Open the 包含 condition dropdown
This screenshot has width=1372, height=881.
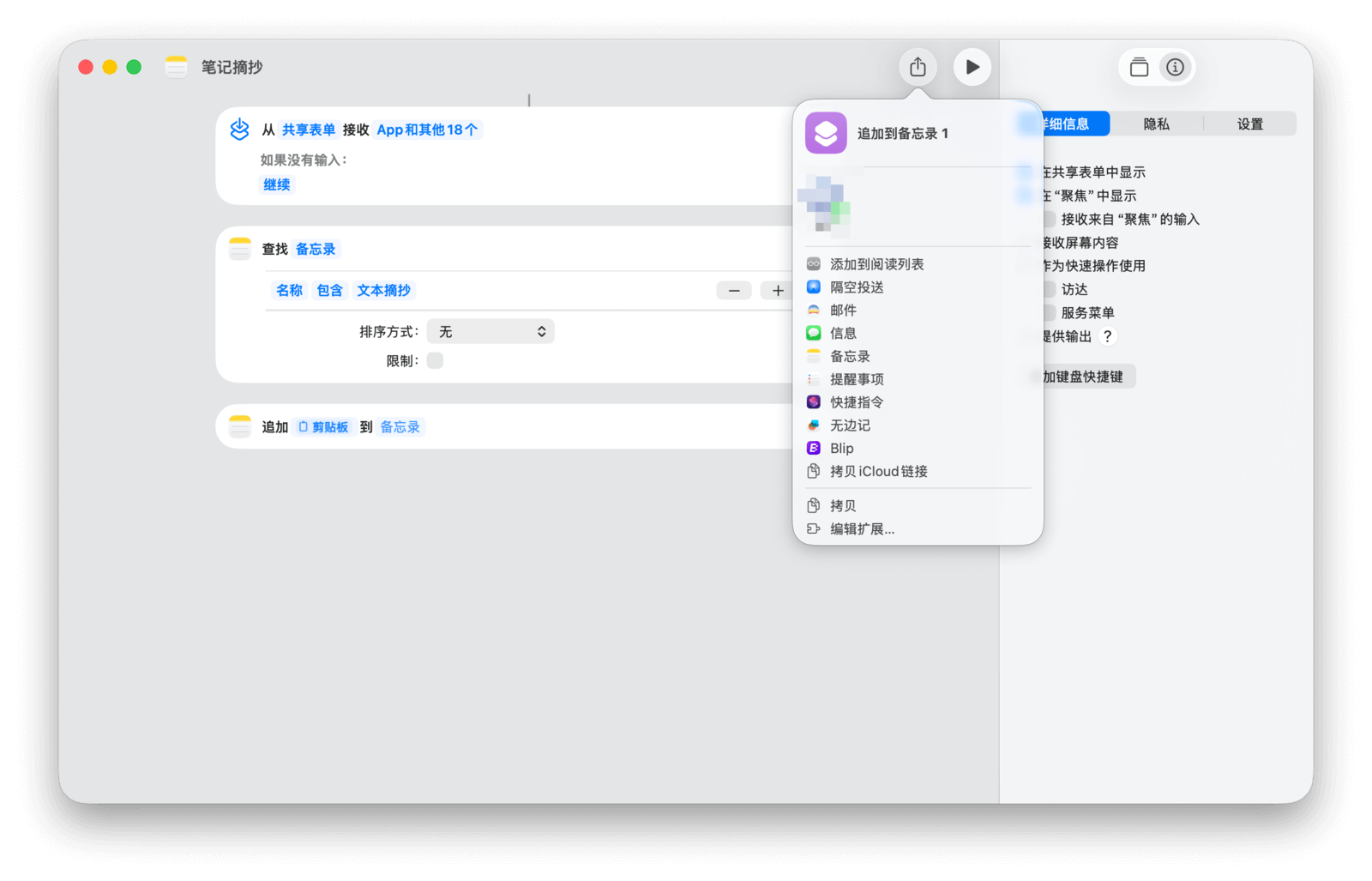[329, 291]
